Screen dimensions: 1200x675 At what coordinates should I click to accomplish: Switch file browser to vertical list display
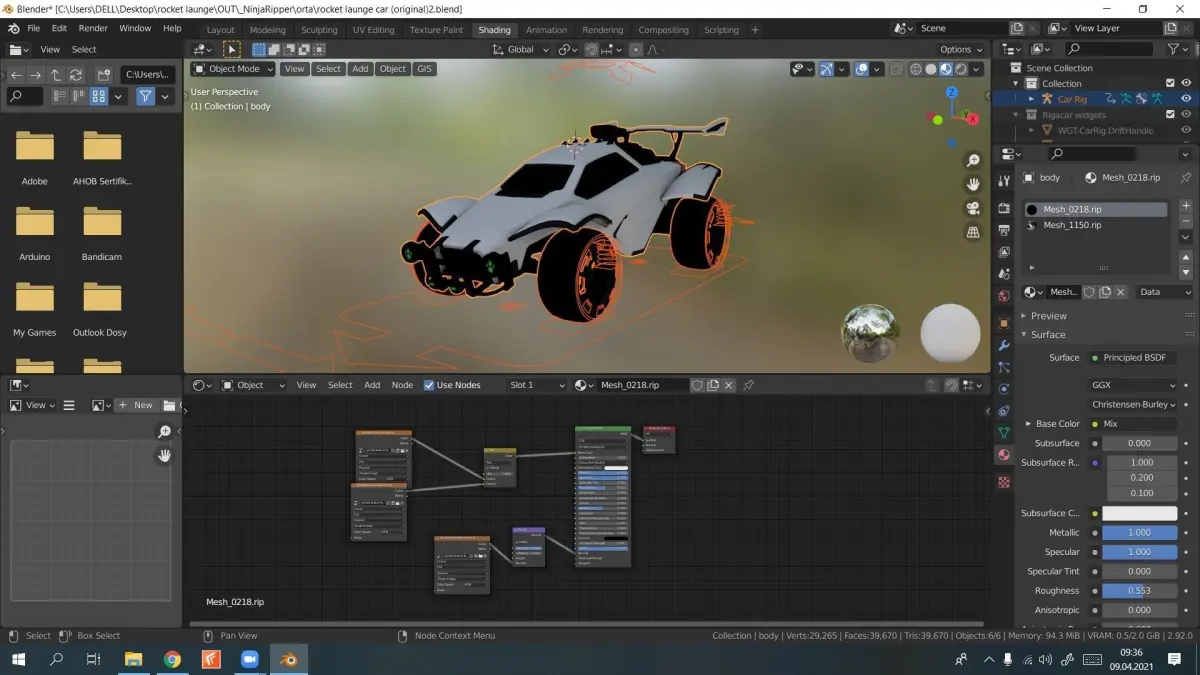[60, 96]
